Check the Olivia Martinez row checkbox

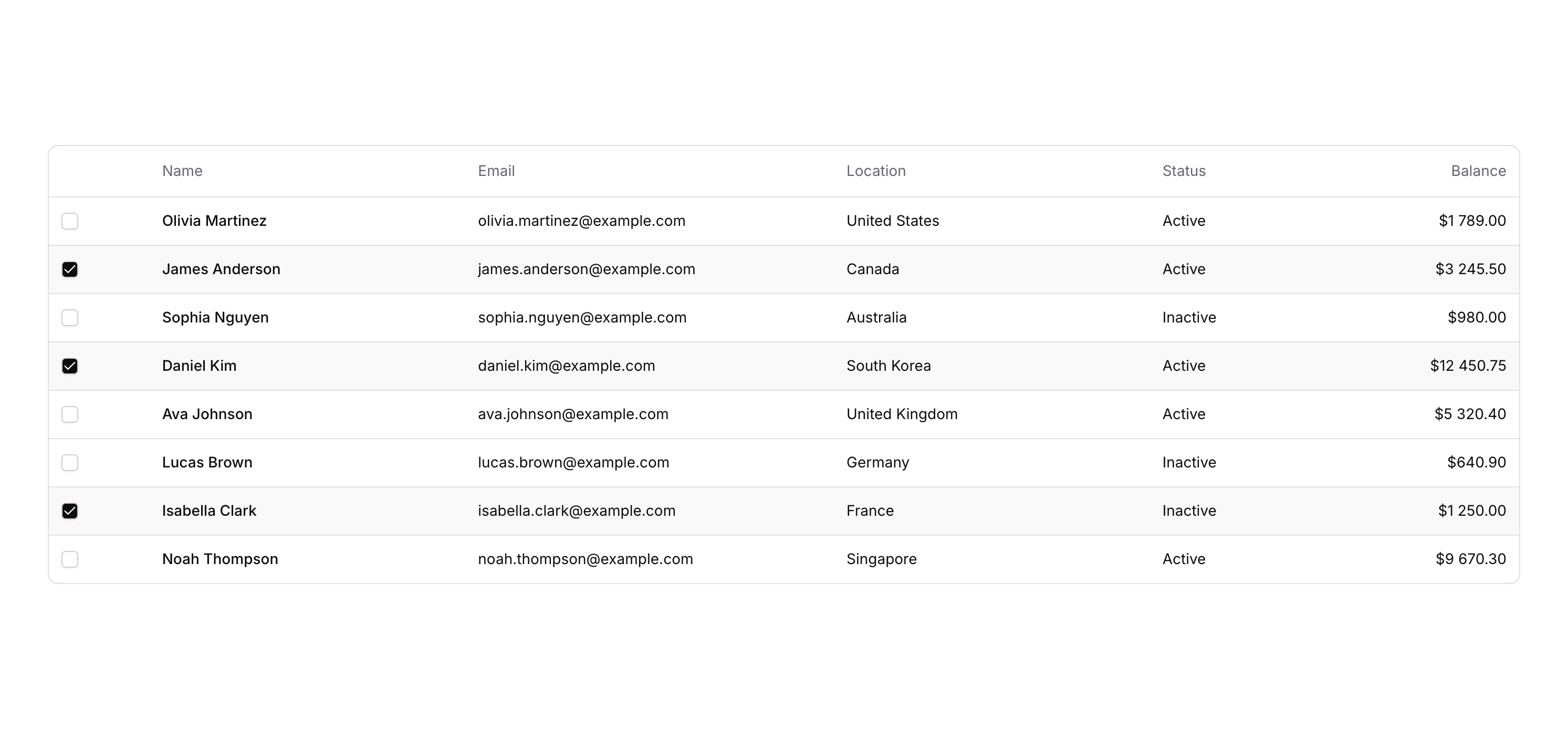(x=70, y=221)
